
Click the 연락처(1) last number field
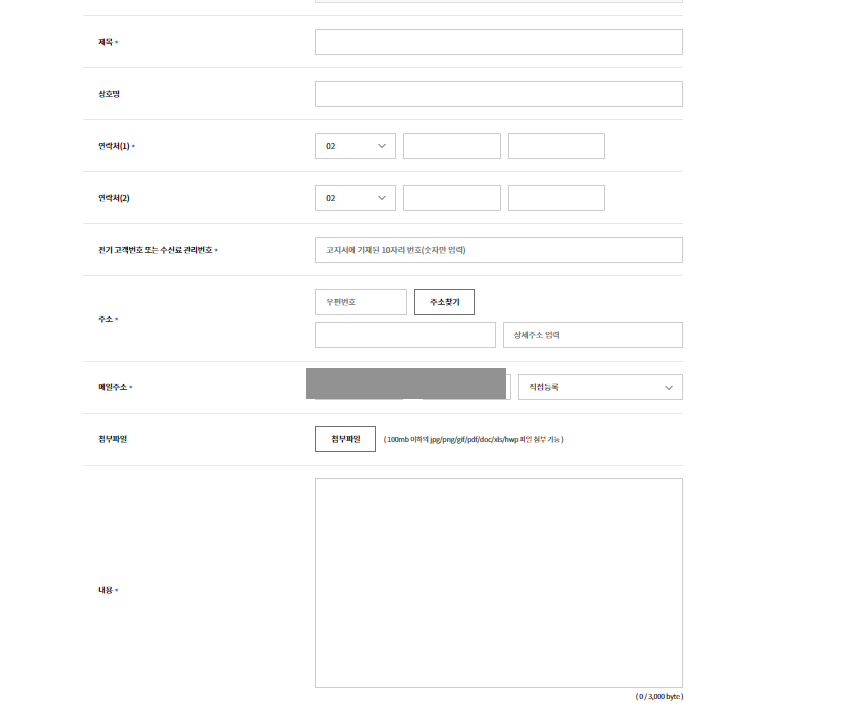point(556,146)
